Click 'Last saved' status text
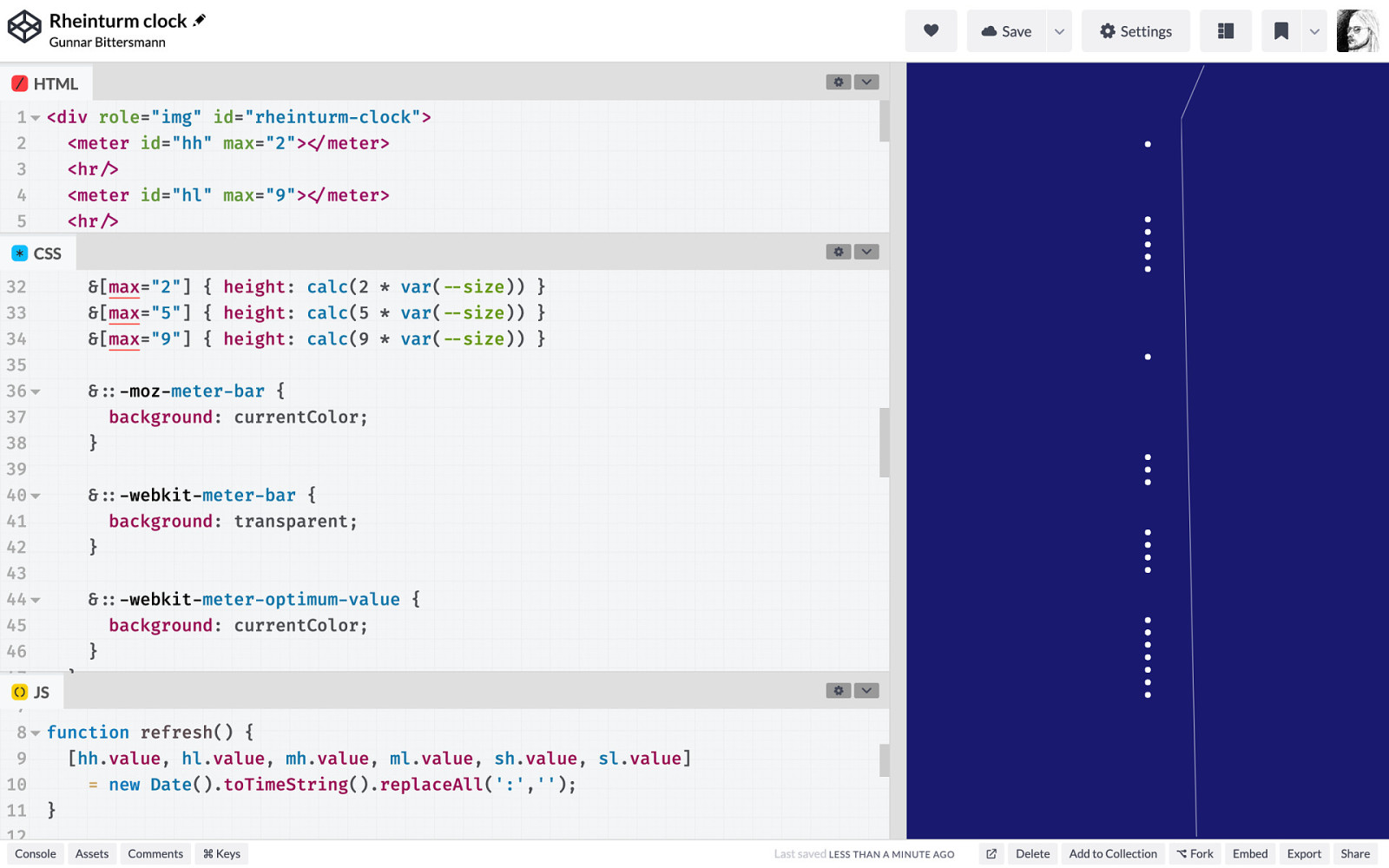1389x868 pixels. pyautogui.click(x=864, y=854)
